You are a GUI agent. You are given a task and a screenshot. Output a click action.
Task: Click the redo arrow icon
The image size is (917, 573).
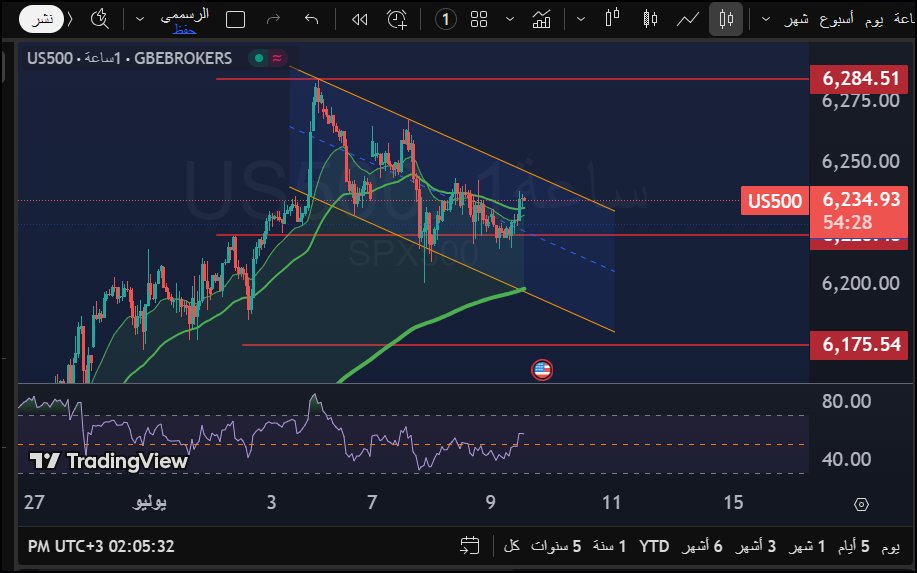click(x=273, y=19)
